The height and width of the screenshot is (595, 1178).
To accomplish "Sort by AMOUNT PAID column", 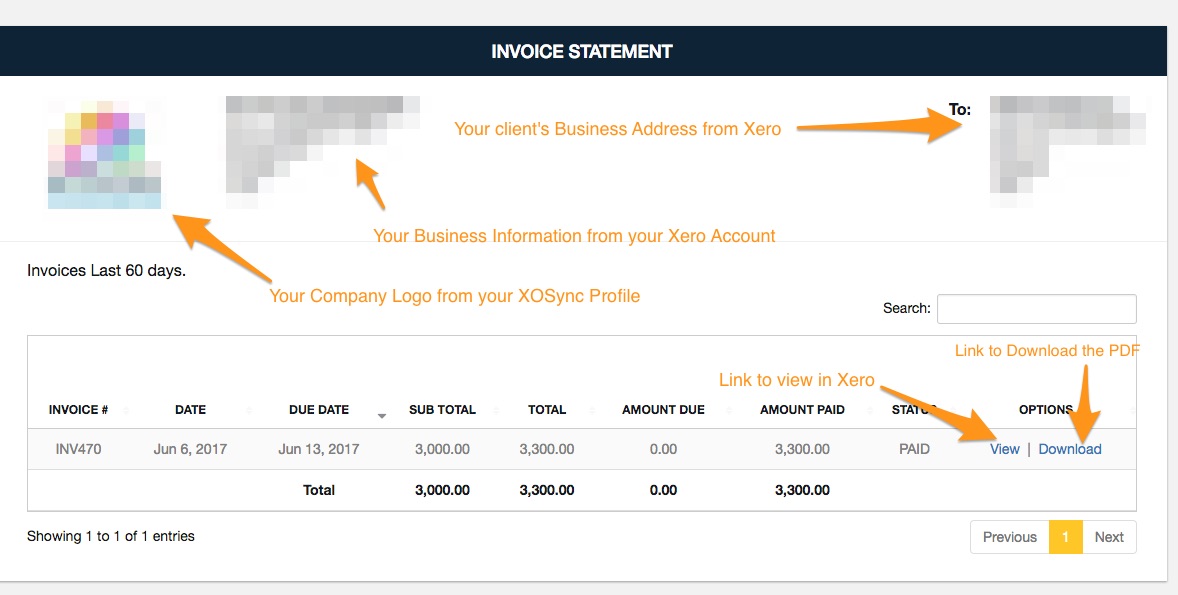I will pos(802,410).
